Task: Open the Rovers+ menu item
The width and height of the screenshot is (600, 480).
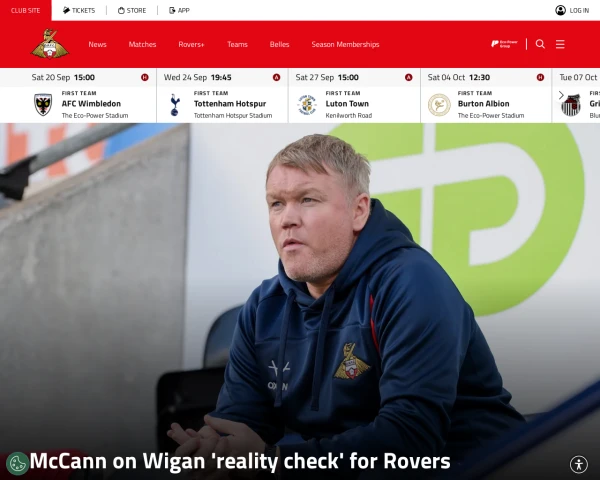Action: [191, 44]
